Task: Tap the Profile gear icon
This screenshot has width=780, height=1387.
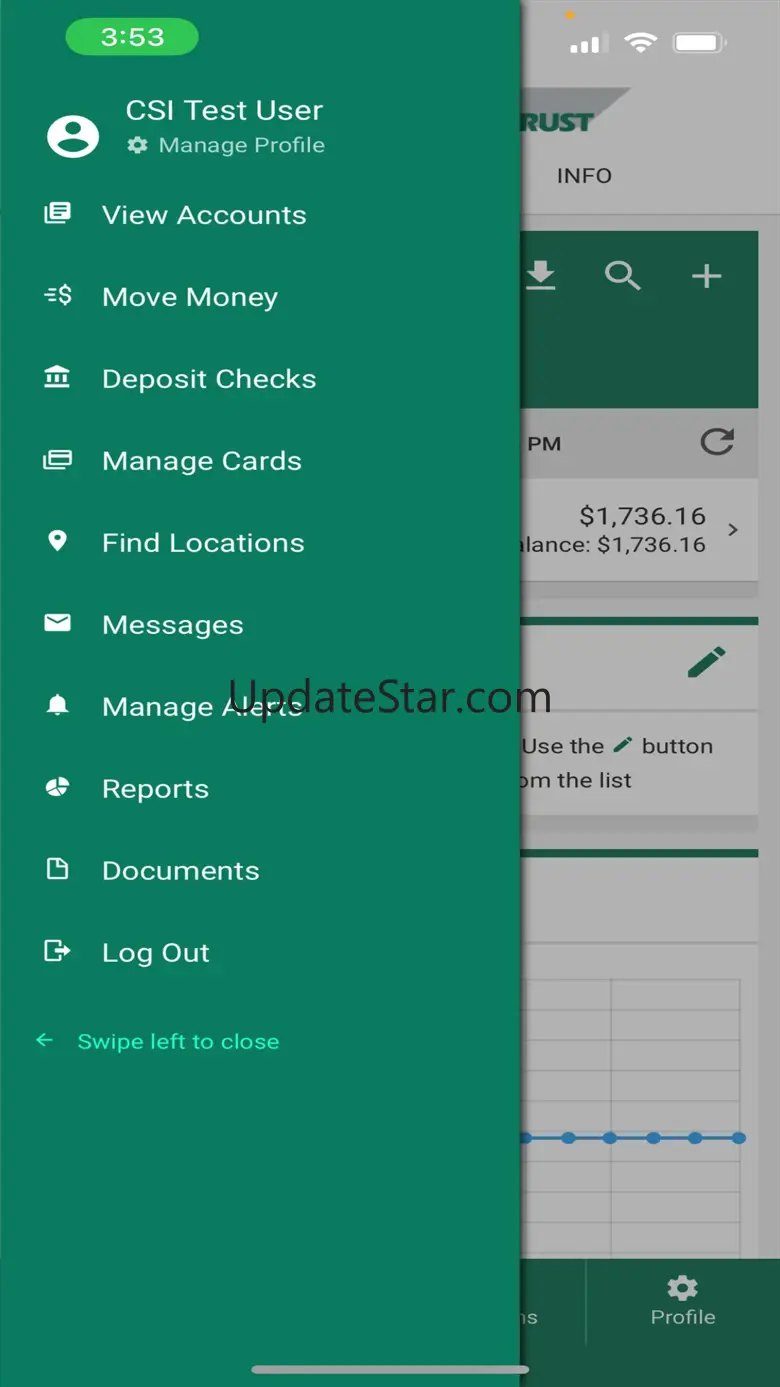Action: tap(683, 1288)
